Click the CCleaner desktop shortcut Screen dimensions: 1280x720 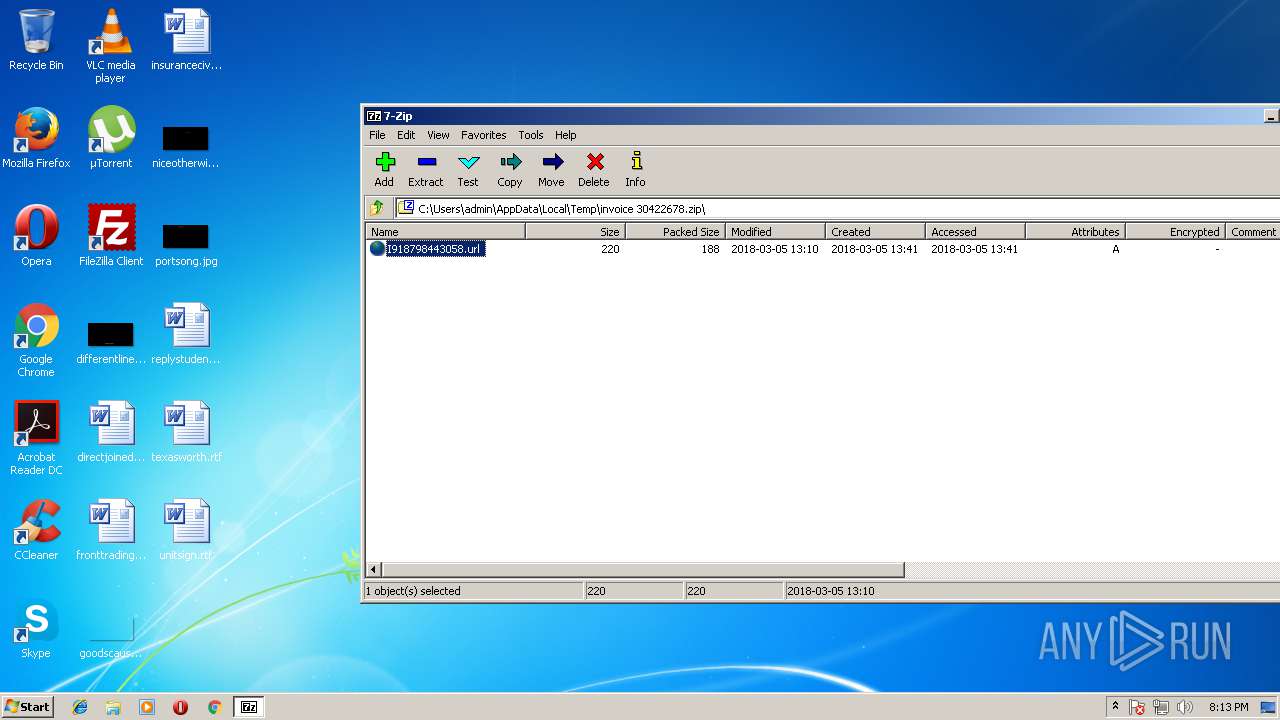[36, 530]
